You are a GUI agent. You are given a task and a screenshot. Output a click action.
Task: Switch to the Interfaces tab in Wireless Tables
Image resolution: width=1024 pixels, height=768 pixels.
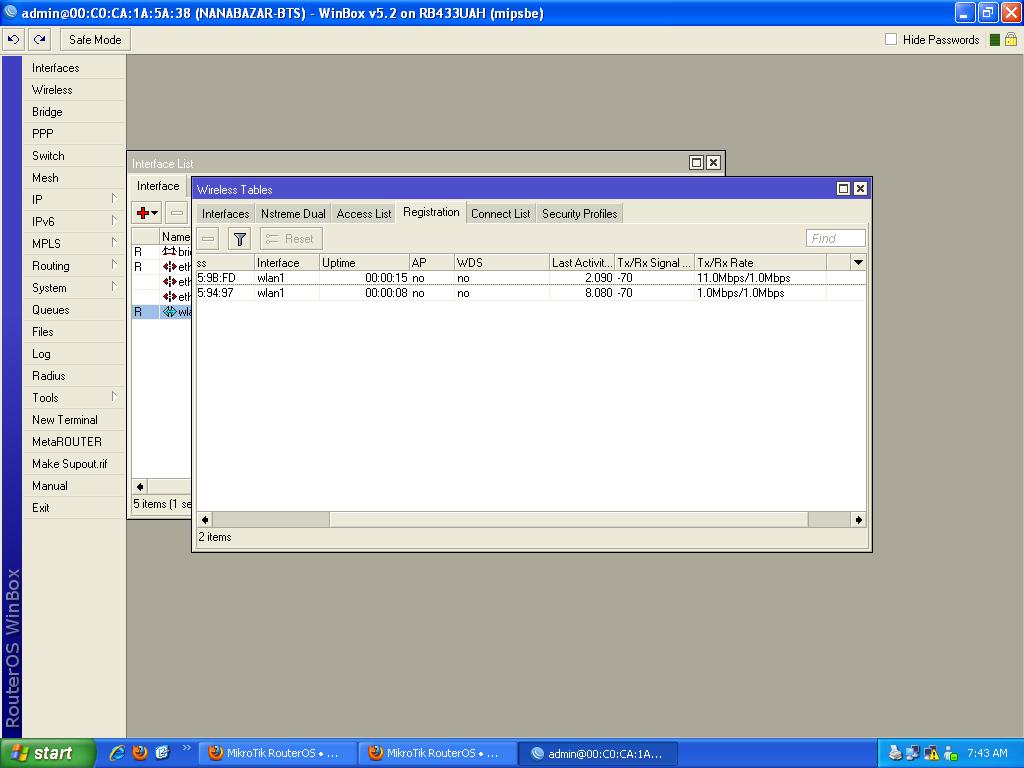[225, 214]
